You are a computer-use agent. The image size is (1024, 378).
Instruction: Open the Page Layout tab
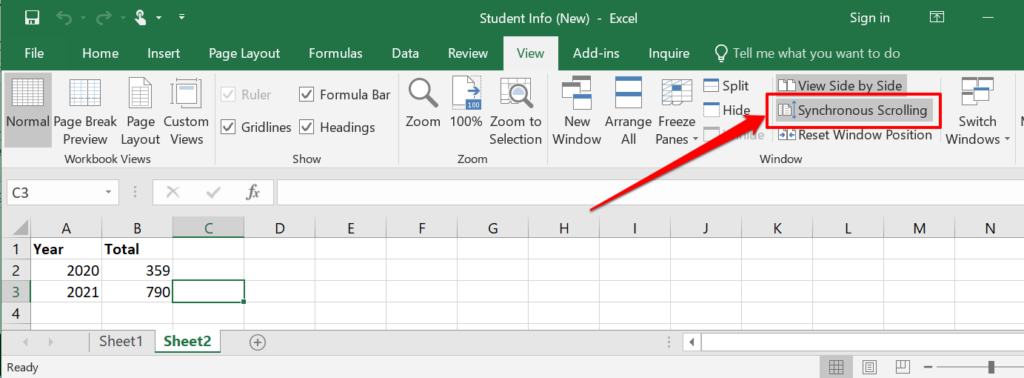click(244, 54)
